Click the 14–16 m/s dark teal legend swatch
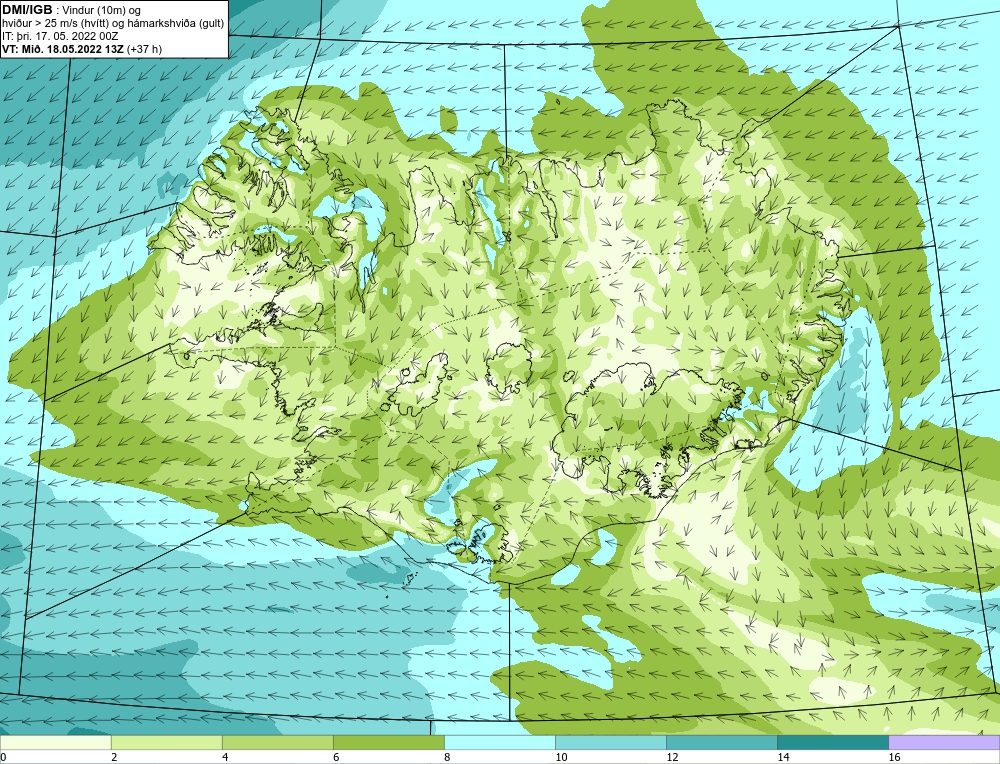1000x764 pixels. [832, 742]
